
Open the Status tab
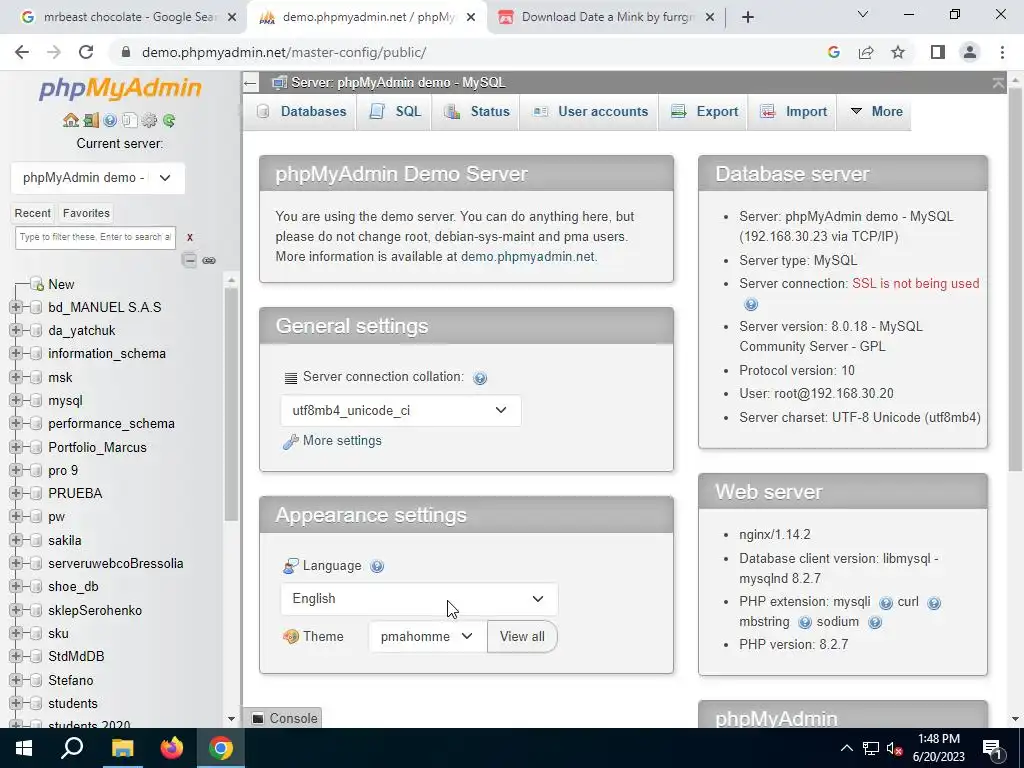pos(476,112)
